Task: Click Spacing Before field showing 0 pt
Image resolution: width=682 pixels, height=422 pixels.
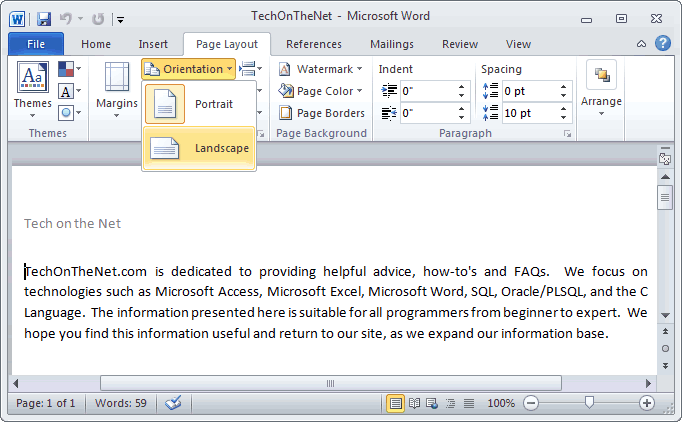Action: 530,91
